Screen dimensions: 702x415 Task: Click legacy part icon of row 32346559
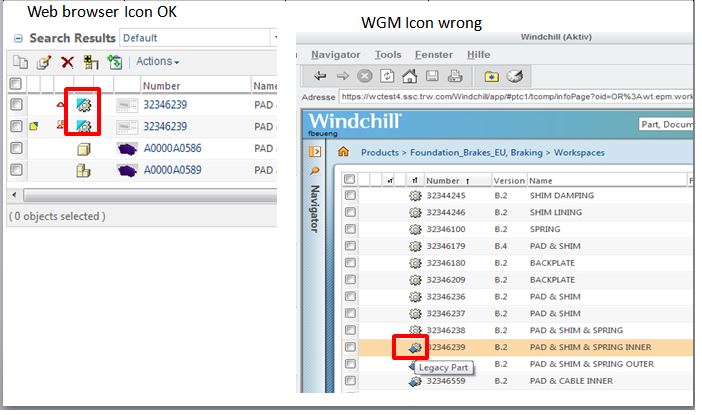tap(415, 381)
